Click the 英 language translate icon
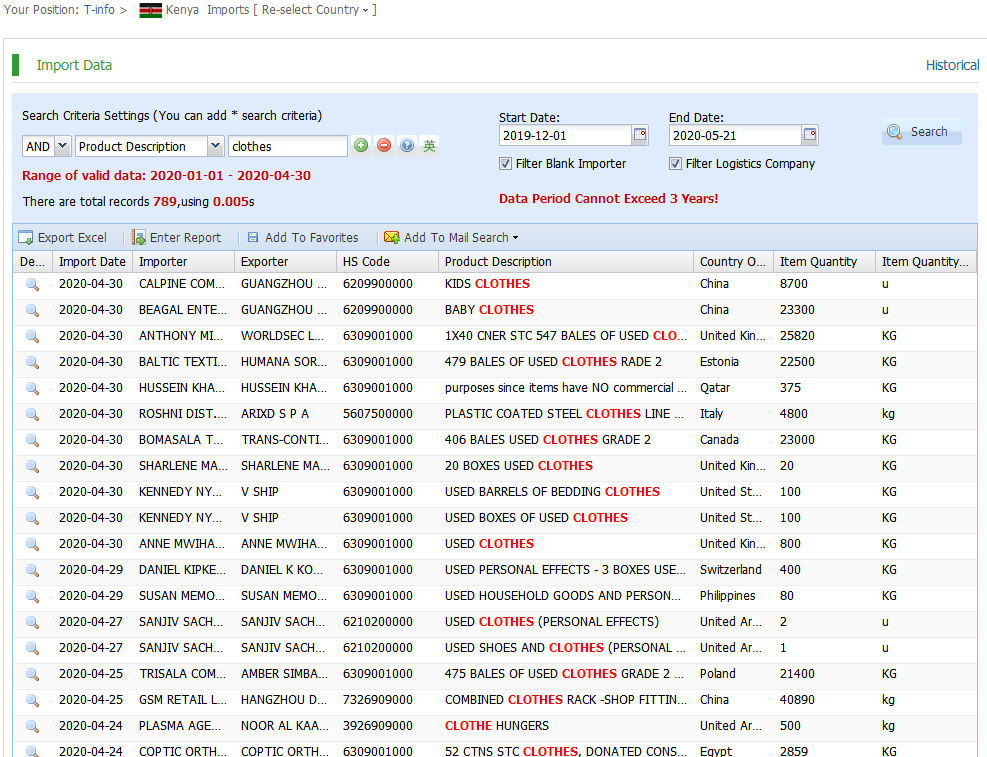Image resolution: width=987 pixels, height=757 pixels. (x=429, y=146)
